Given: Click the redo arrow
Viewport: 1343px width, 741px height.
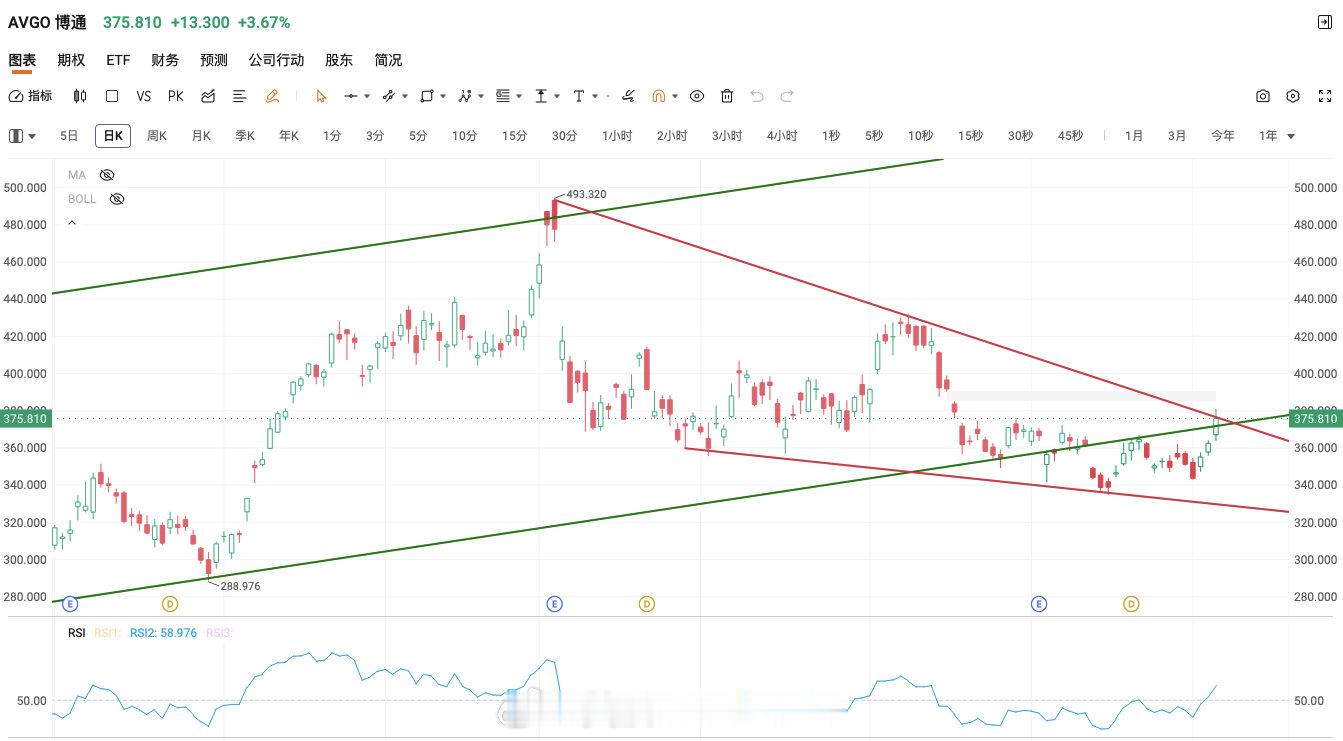Looking at the screenshot, I should point(787,96).
